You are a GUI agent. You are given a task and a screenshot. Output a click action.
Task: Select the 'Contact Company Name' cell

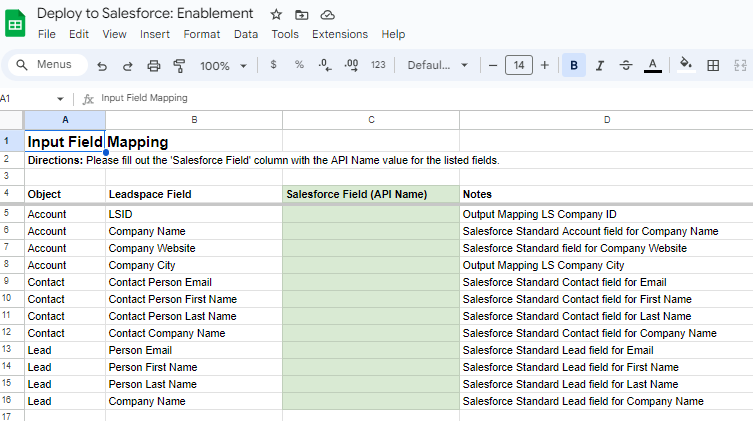pos(194,333)
